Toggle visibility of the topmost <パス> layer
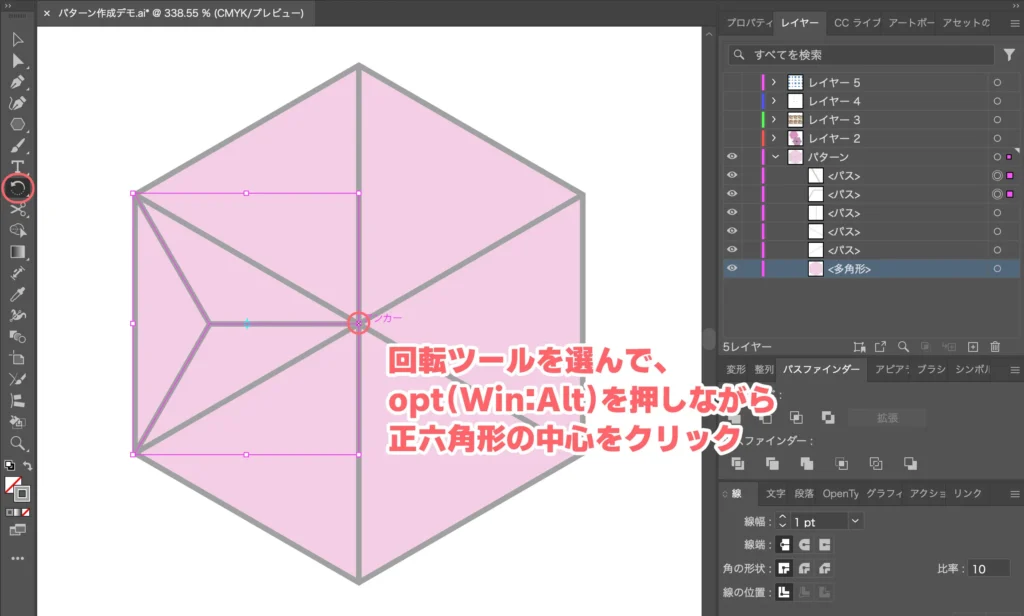 (732, 176)
